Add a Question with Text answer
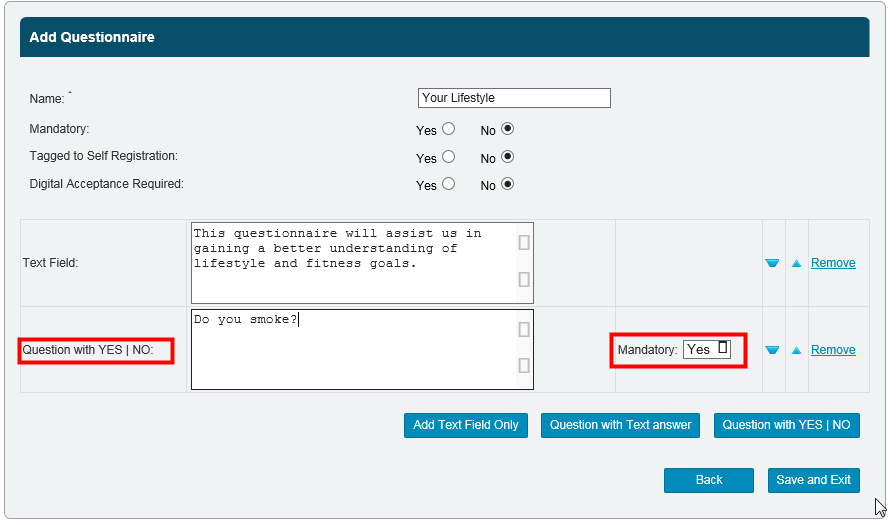The height and width of the screenshot is (525, 896). tap(620, 425)
